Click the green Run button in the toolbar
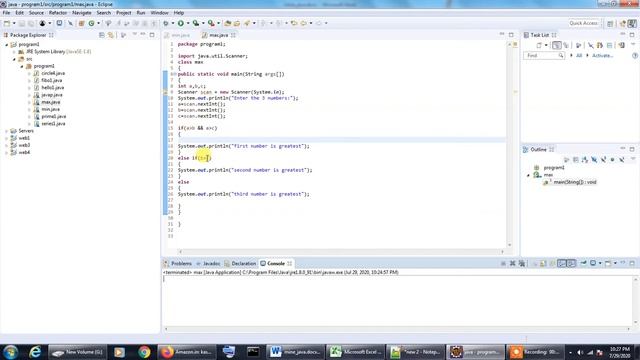This screenshot has height=360, width=640. click(180, 23)
